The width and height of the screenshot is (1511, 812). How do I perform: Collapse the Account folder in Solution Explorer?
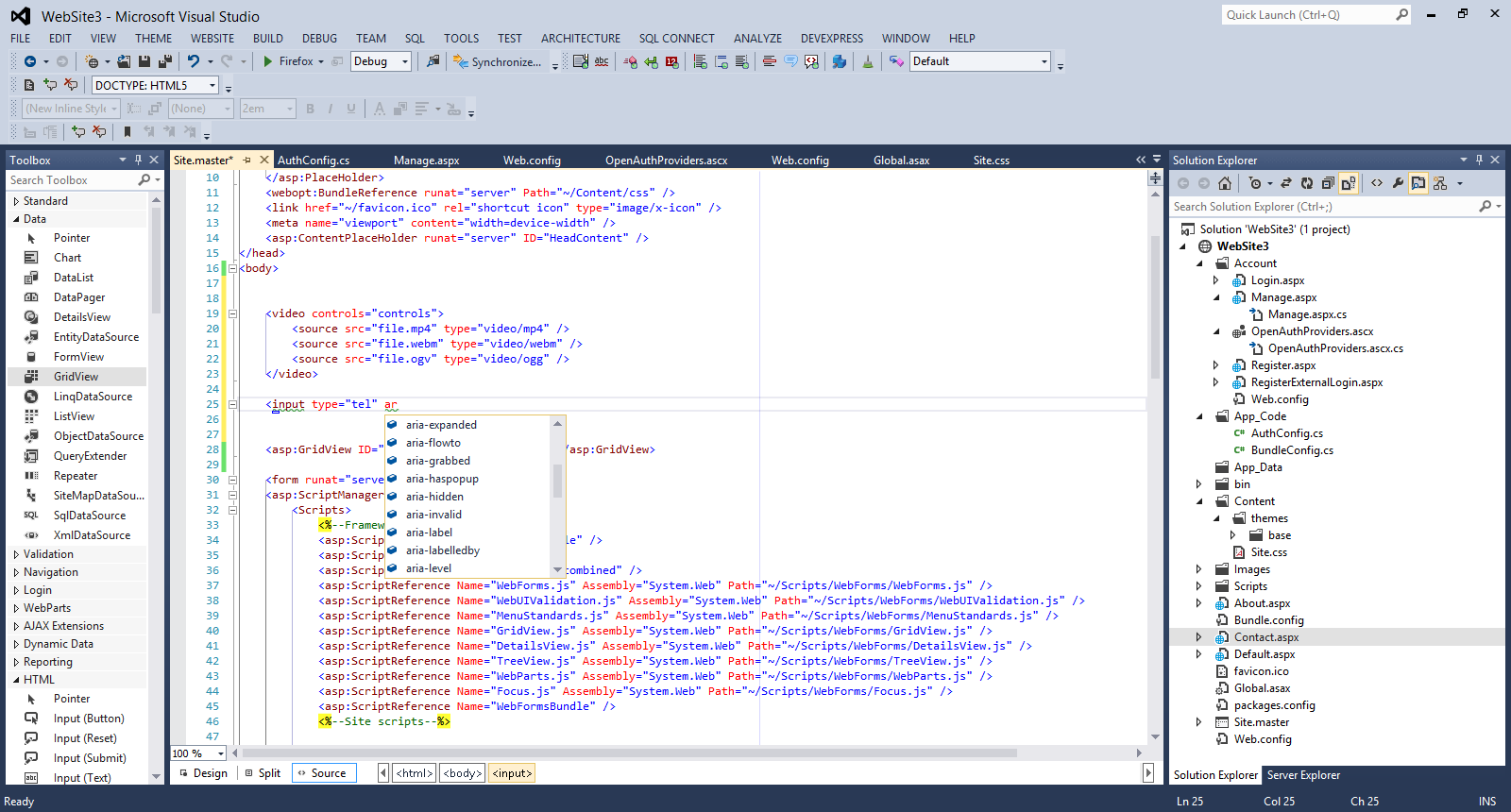(x=1199, y=263)
